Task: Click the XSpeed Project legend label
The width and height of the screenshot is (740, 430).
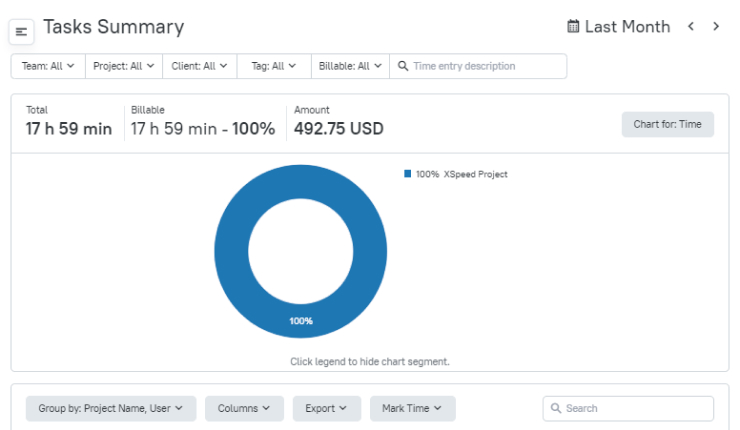Action: point(475,174)
